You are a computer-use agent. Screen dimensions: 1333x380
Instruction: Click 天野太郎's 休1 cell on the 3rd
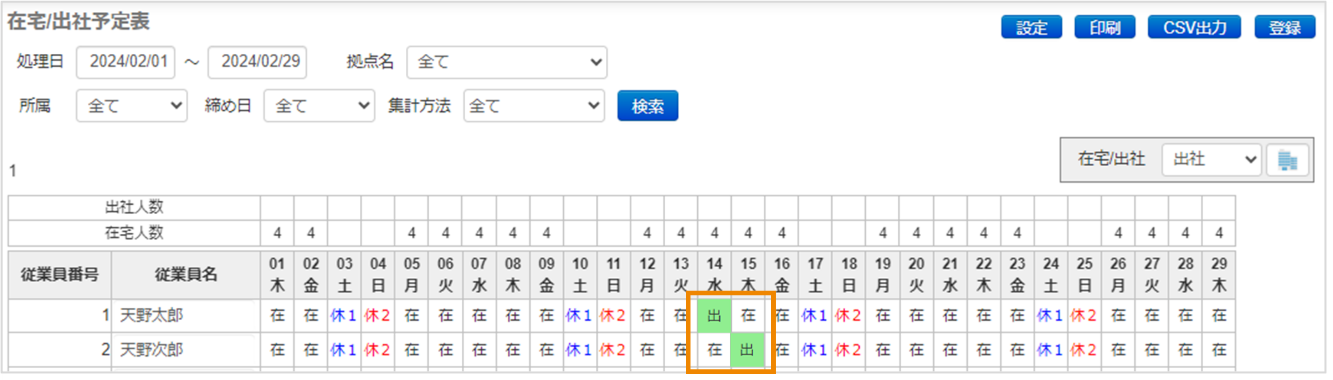pos(344,315)
